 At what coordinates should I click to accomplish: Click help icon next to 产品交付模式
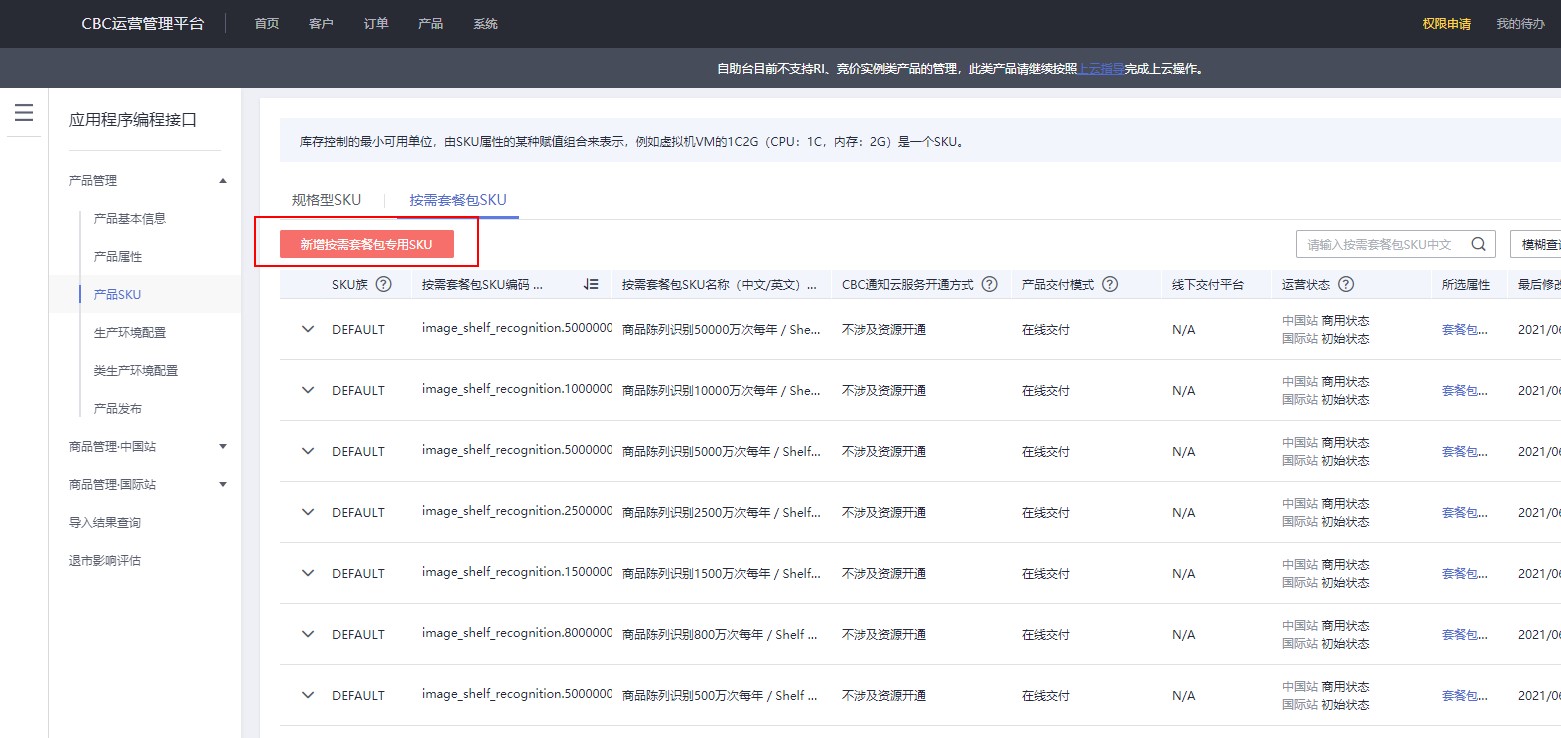(x=1110, y=284)
